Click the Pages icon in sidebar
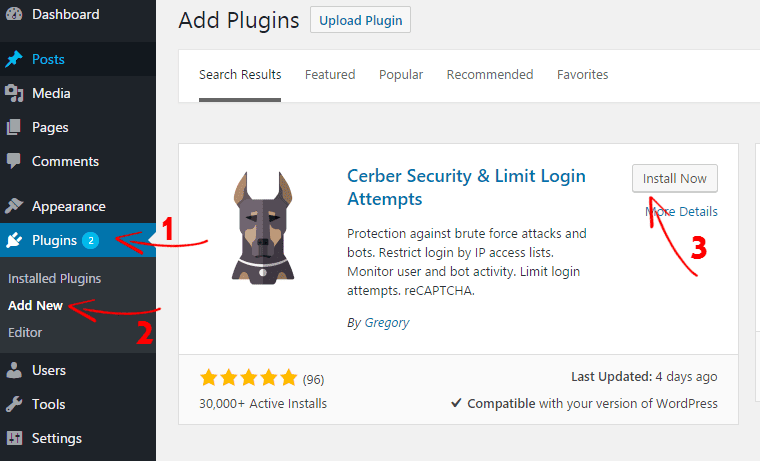 pyautogui.click(x=14, y=127)
